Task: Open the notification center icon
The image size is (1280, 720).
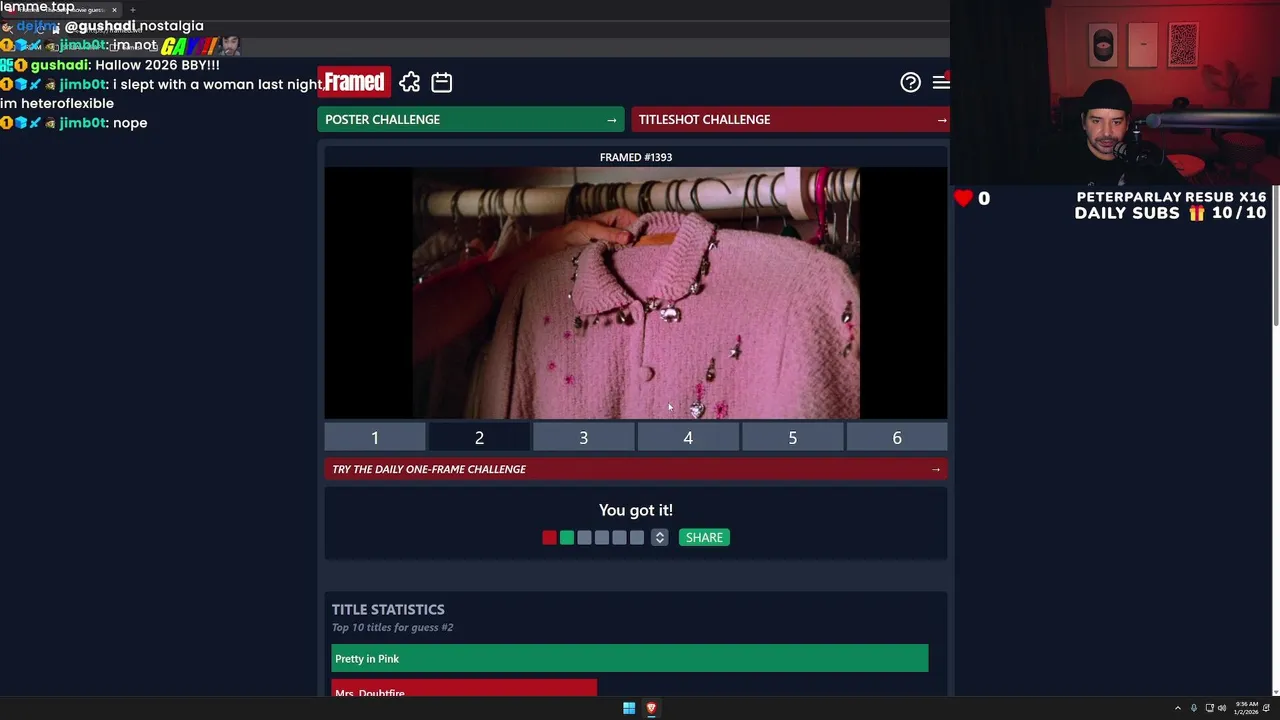Action: coord(1267,708)
